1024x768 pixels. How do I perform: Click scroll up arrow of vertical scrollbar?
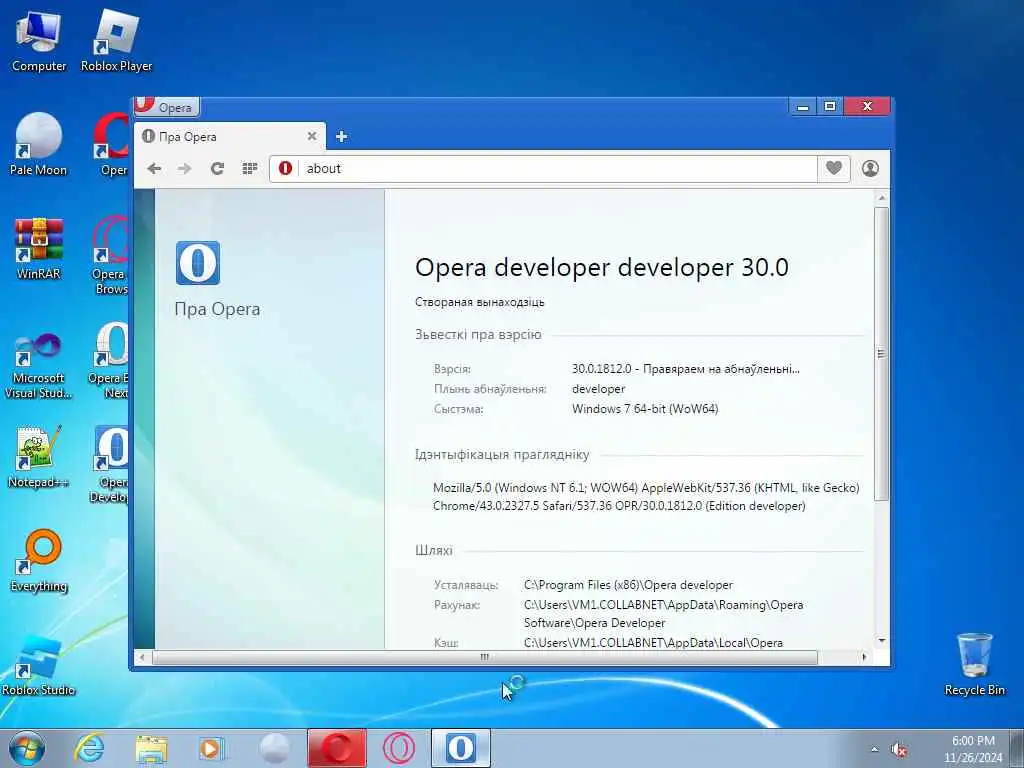882,198
